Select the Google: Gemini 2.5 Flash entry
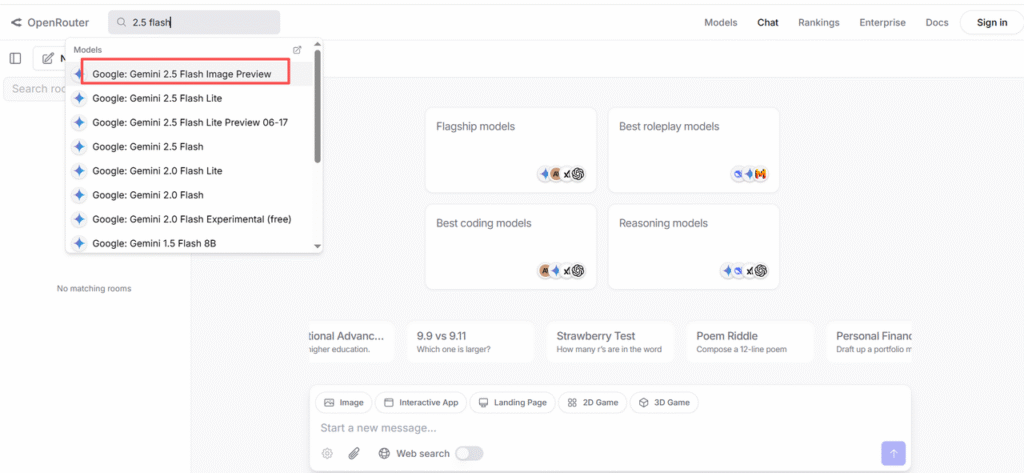The height and width of the screenshot is (473, 1024). 189,146
